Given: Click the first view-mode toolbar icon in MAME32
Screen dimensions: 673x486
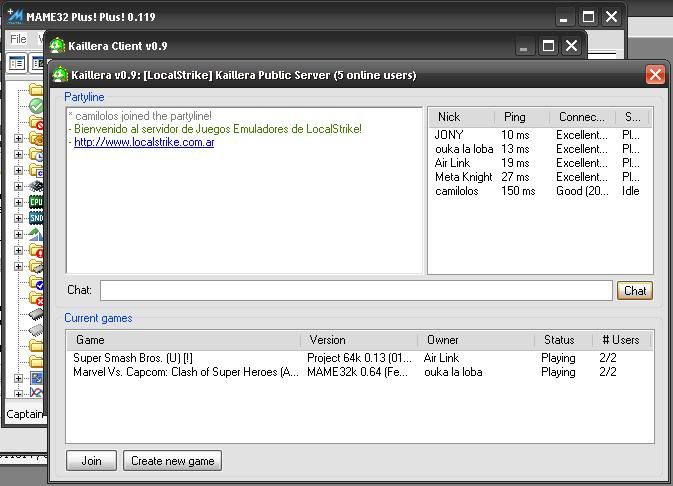Looking at the screenshot, I should 17,64.
